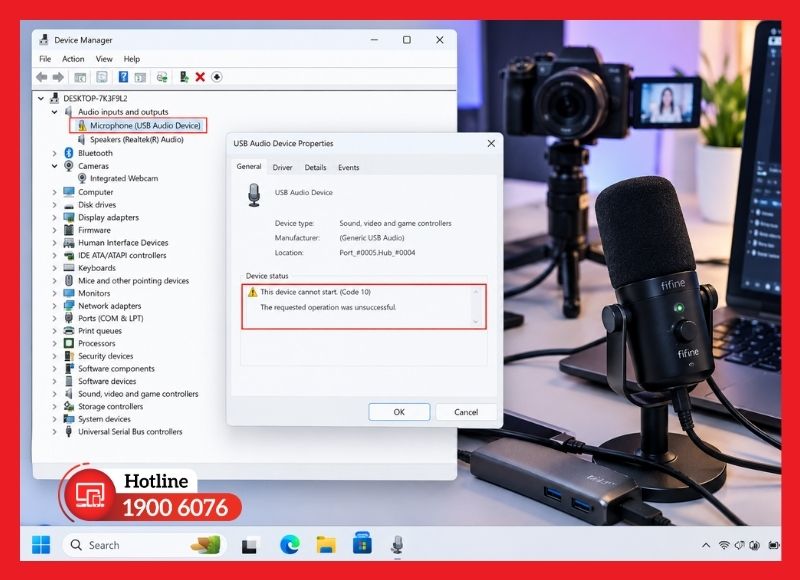Switch to the Details tab

pyautogui.click(x=315, y=167)
